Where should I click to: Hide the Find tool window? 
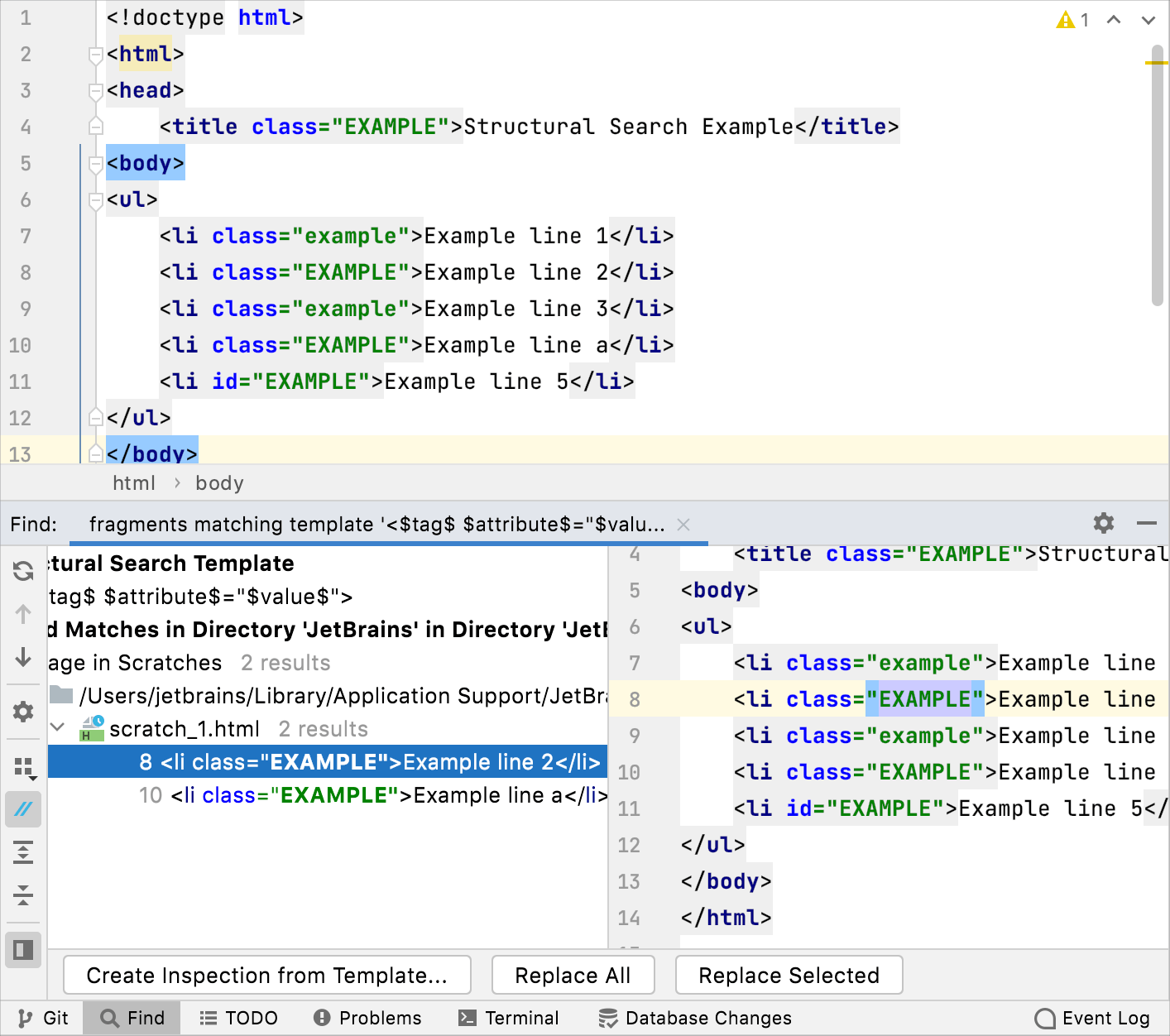[1146, 523]
